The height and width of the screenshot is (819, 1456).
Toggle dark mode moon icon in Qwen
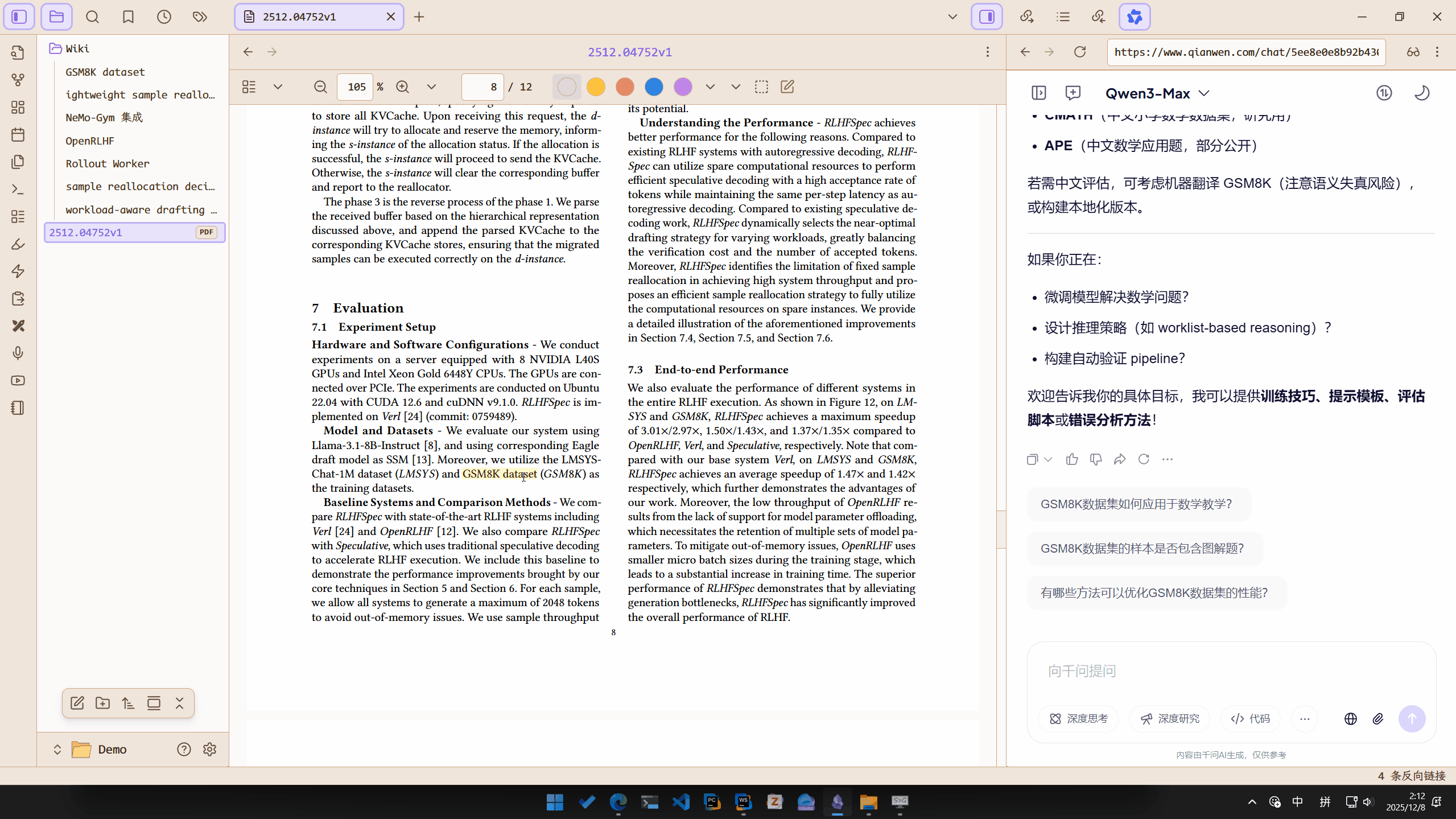coord(1421,93)
